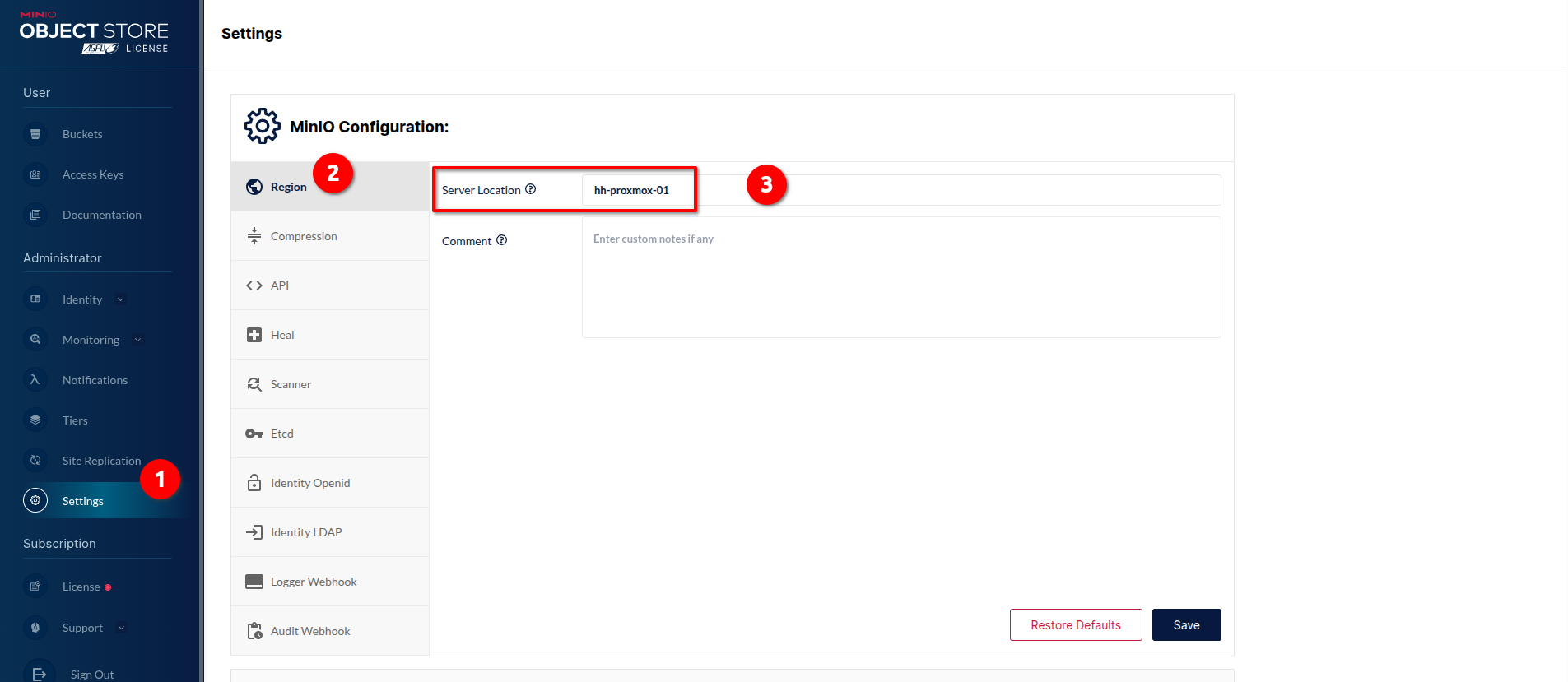Click the Server Location help icon
1568x682 pixels.
tap(531, 189)
